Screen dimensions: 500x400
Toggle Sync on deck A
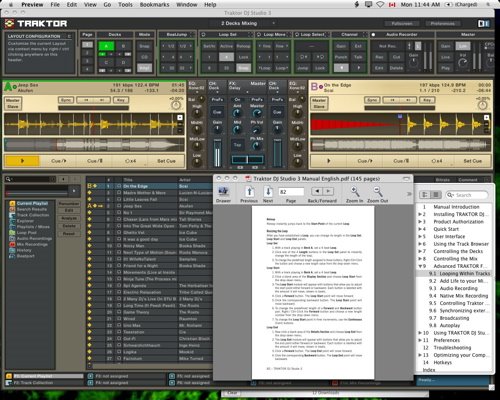tap(65, 100)
